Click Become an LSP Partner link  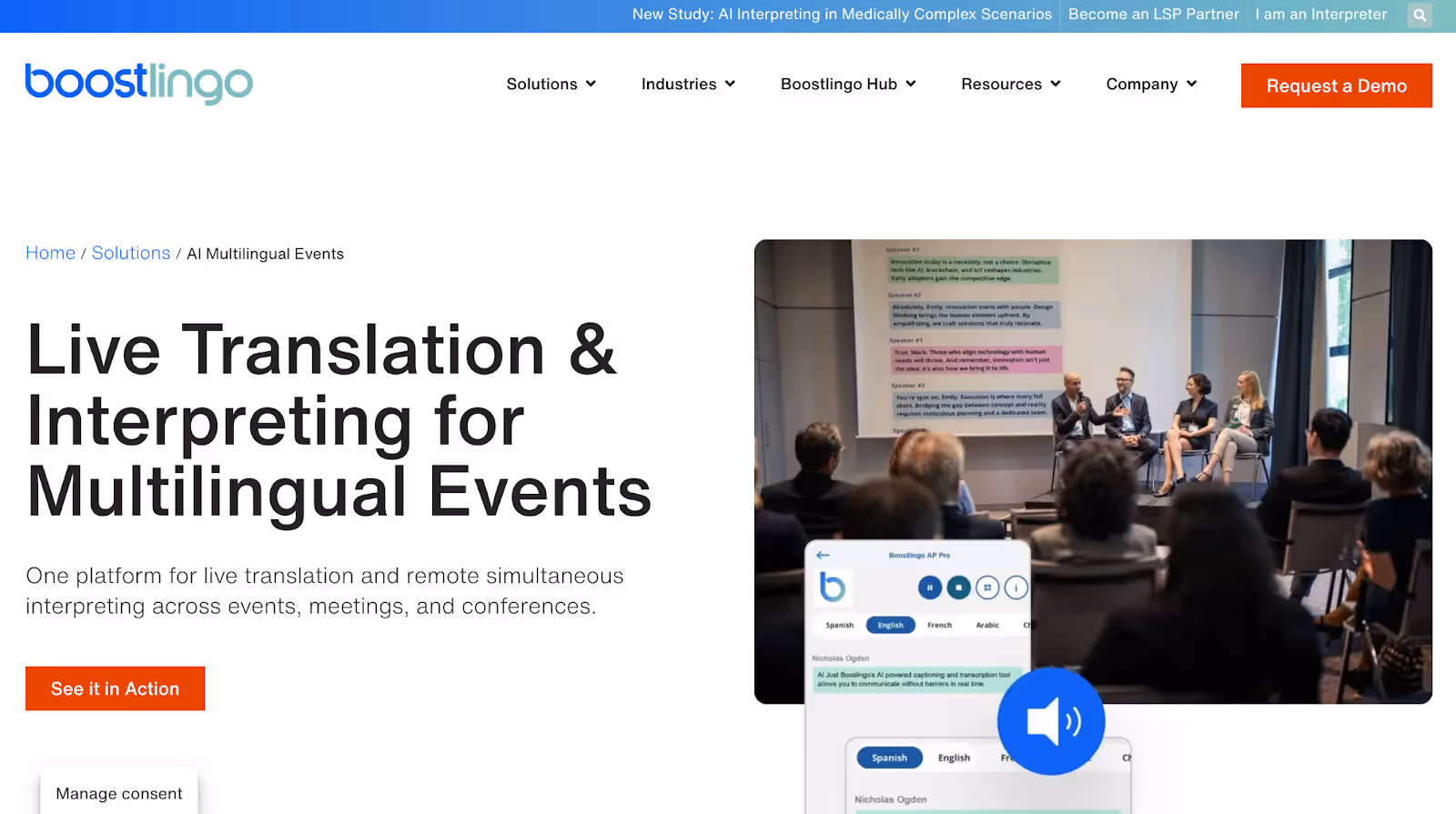[x=1154, y=15]
